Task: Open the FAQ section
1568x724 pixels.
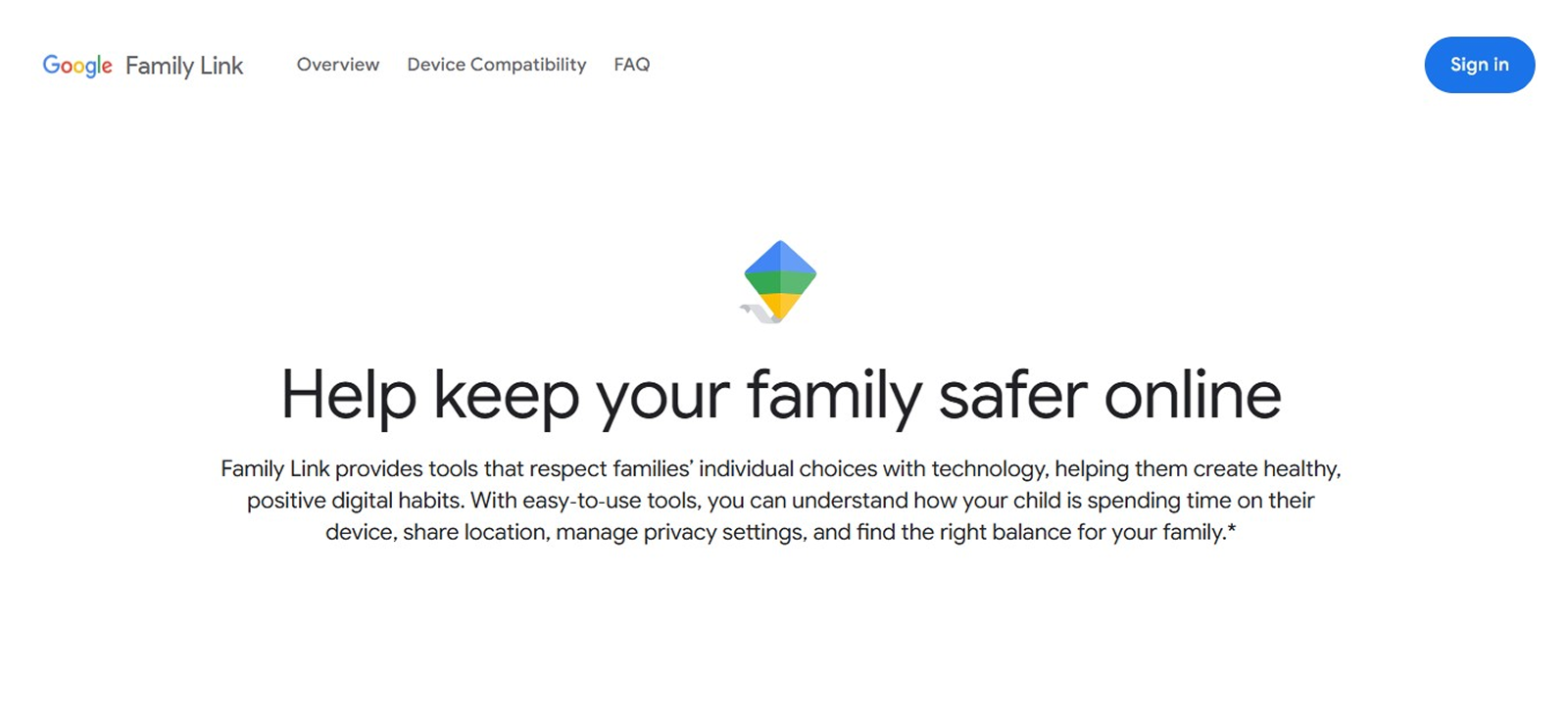Action: pos(632,65)
